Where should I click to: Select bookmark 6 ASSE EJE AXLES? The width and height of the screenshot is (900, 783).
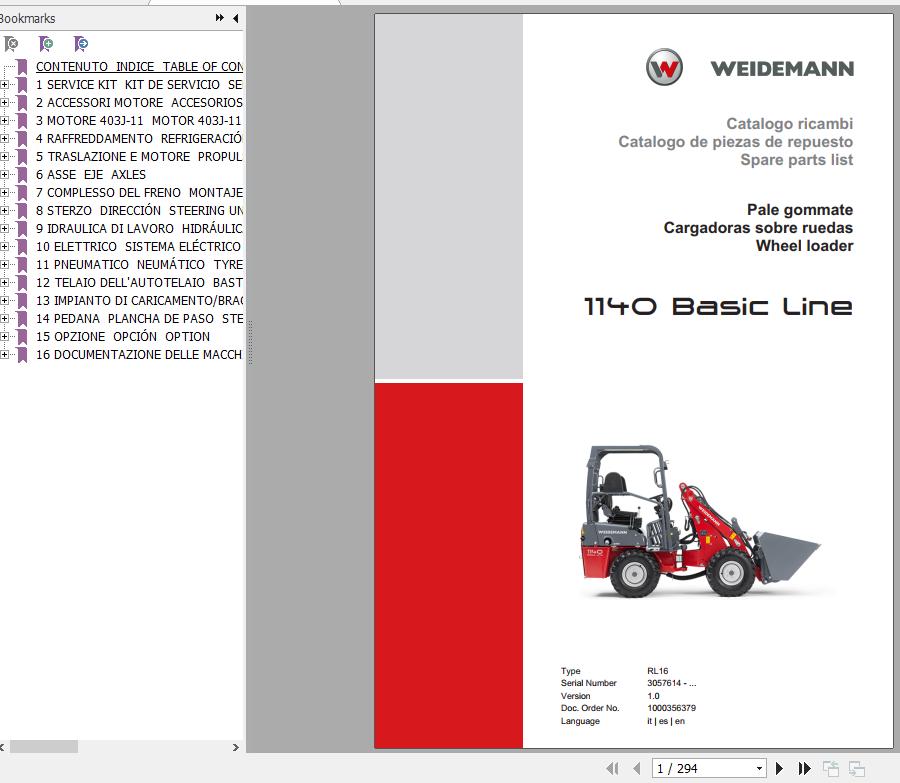click(91, 175)
